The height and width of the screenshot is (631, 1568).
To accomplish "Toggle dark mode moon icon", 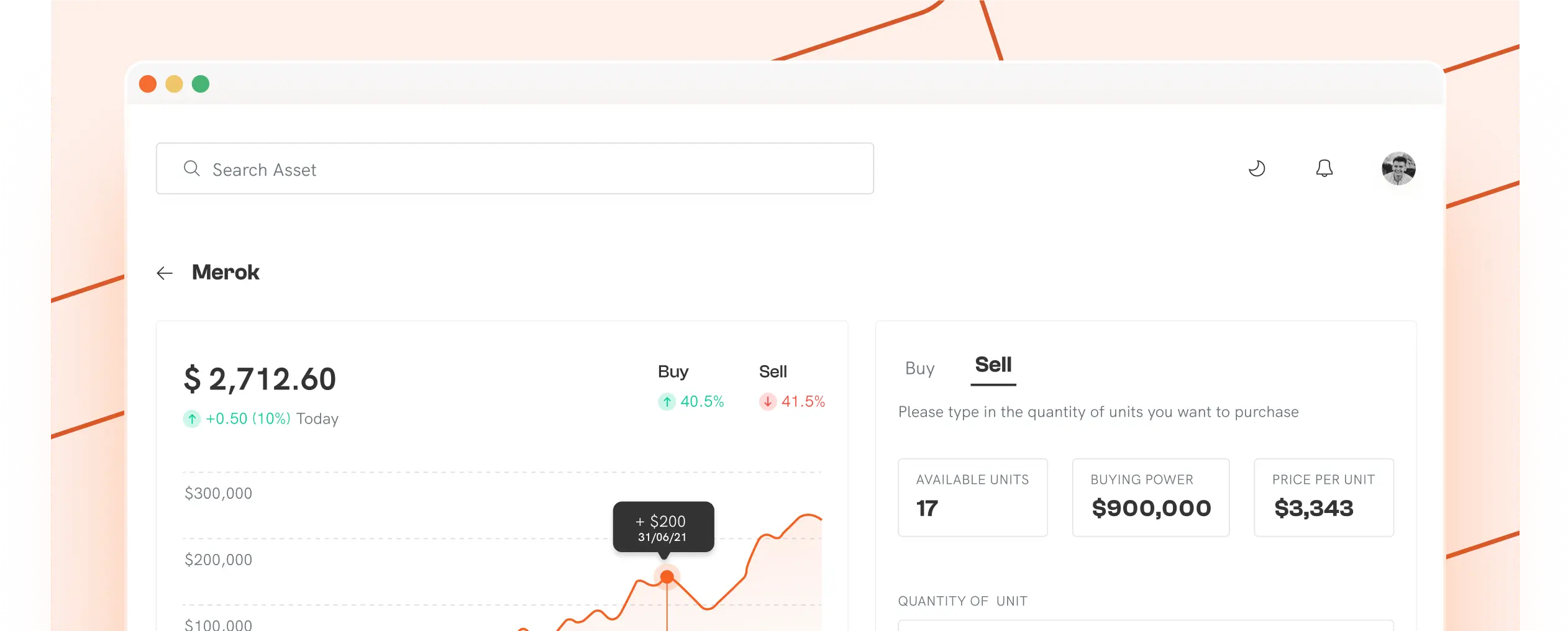I will (x=1257, y=168).
